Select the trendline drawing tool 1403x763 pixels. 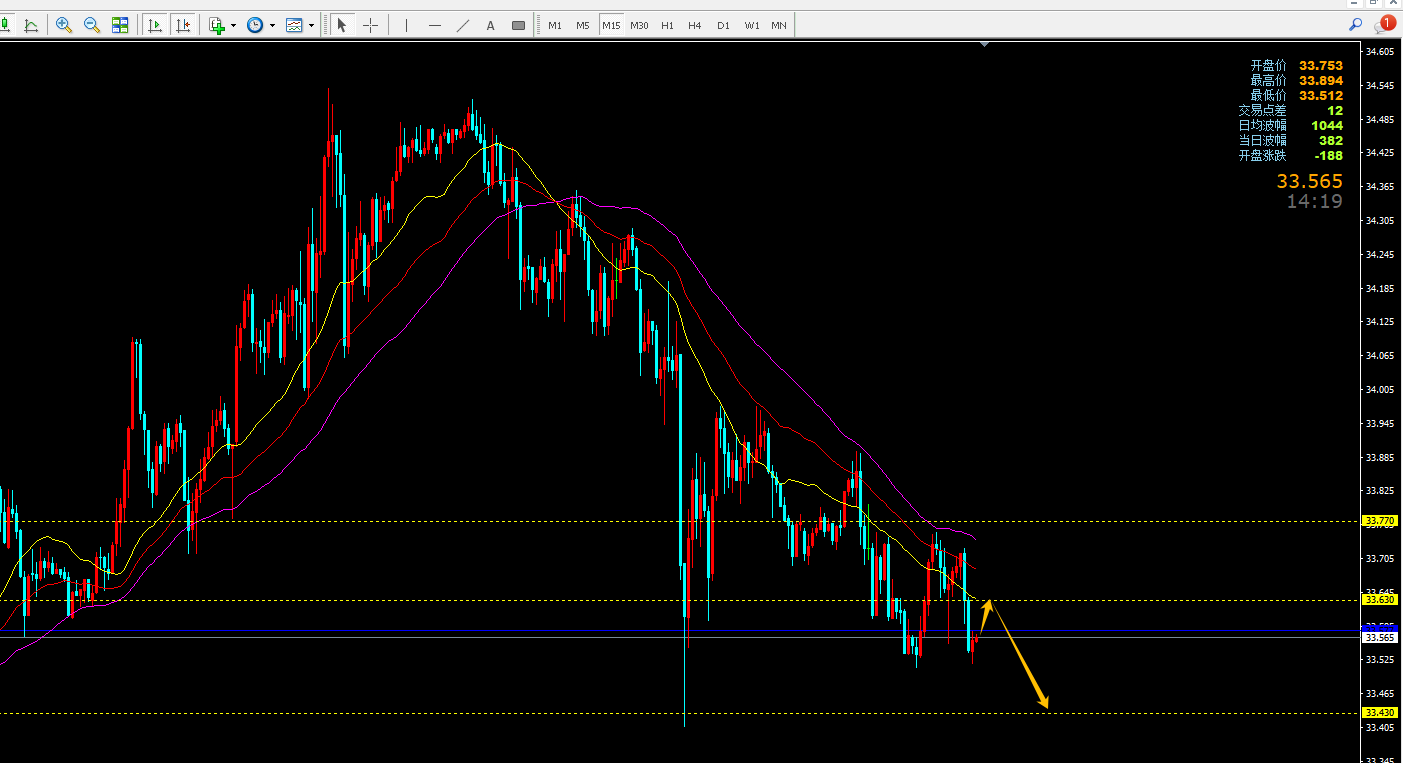pyautogui.click(x=462, y=25)
